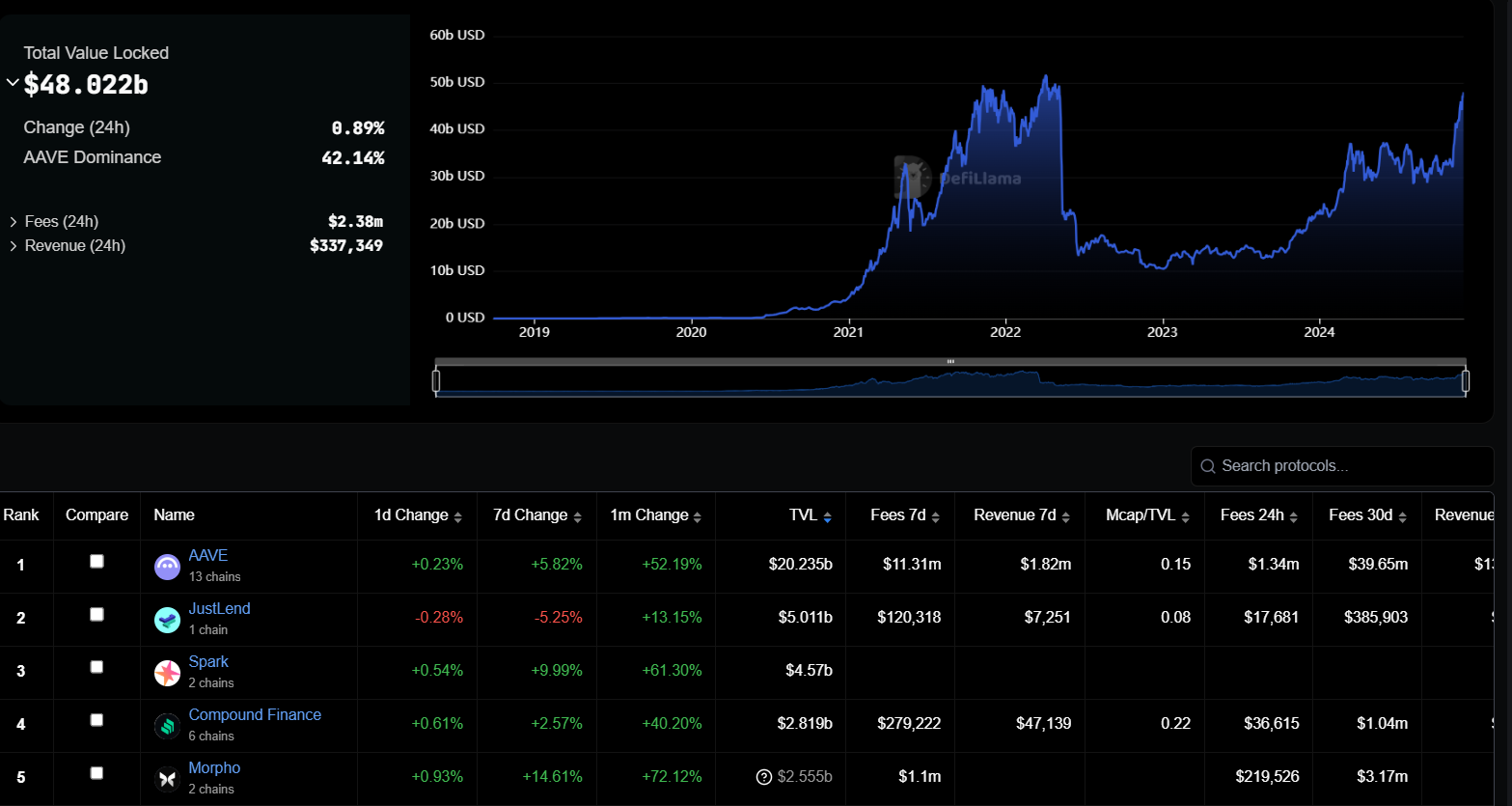Click the right handle of chart range slider

pos(1466,381)
